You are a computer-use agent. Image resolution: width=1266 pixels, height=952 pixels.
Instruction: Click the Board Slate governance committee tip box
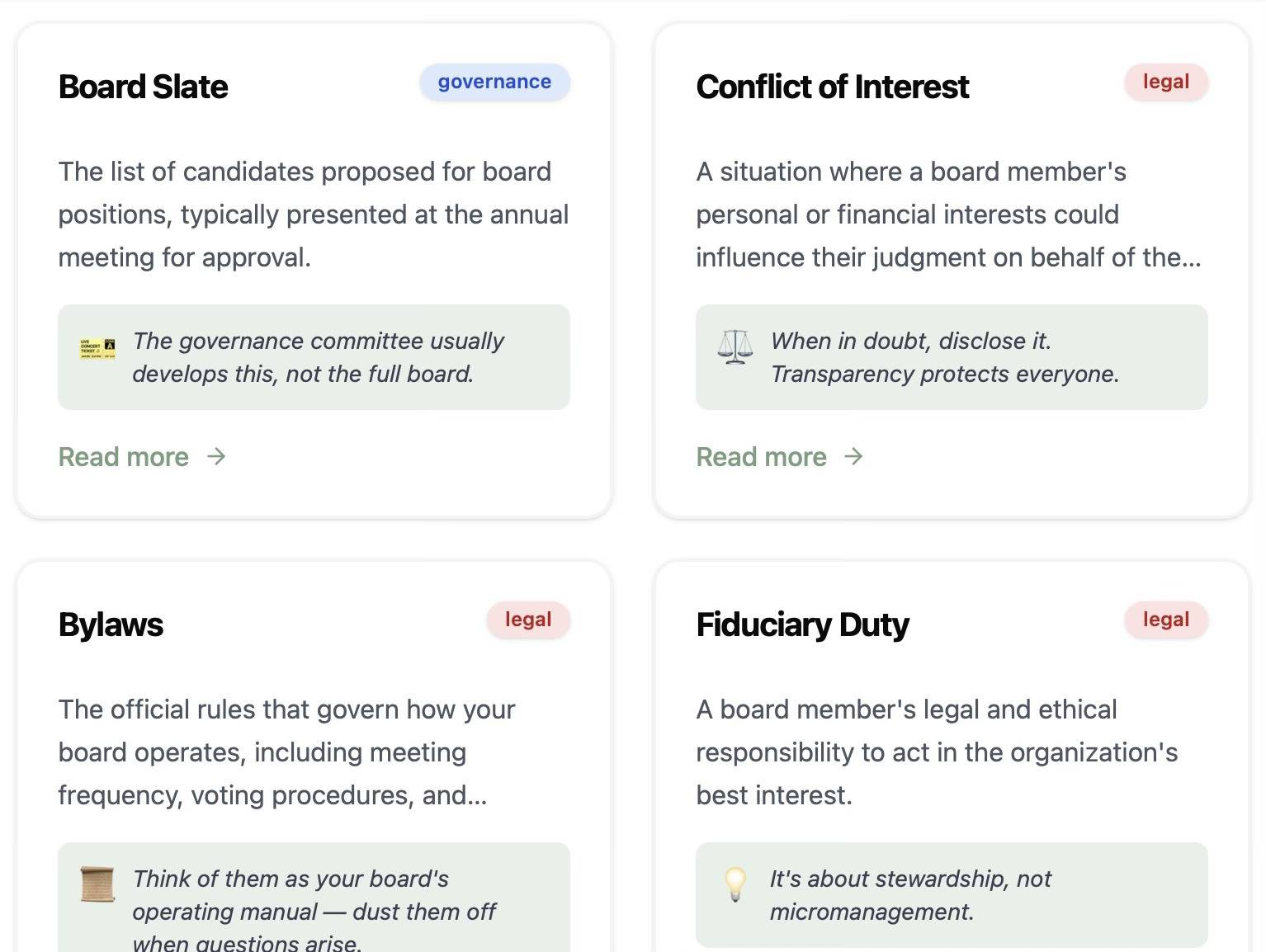[318, 357]
